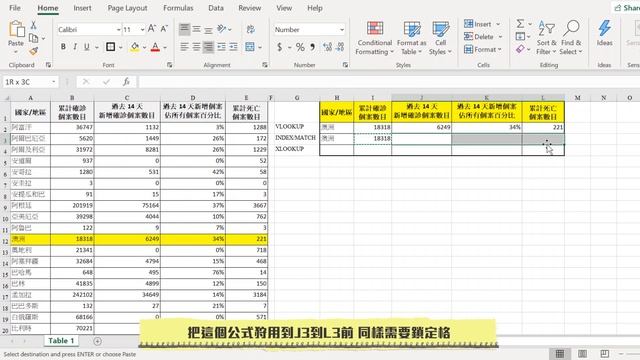Add a new sheet
The height and width of the screenshot is (360, 640).
click(x=97, y=341)
